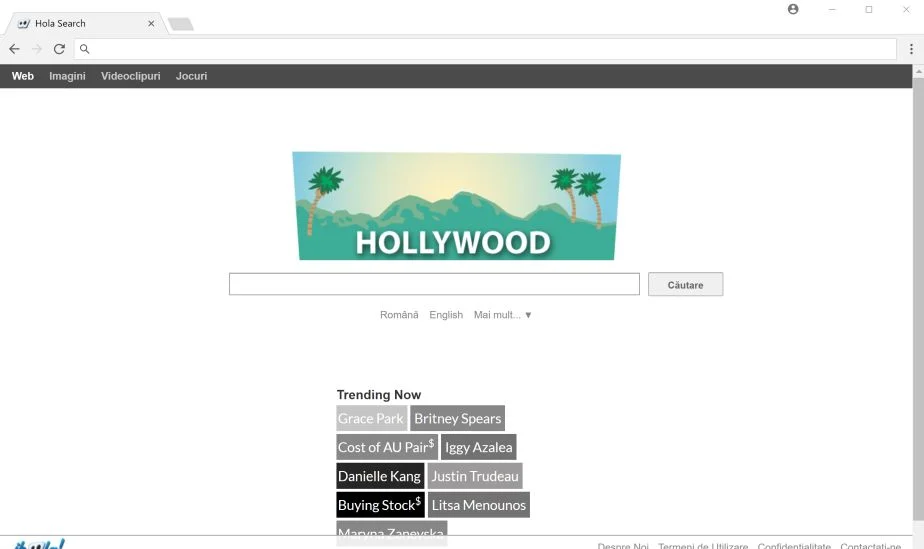Screen dimensions: 924x549
Task: Click the Hollywood banner image
Action: coord(457,206)
